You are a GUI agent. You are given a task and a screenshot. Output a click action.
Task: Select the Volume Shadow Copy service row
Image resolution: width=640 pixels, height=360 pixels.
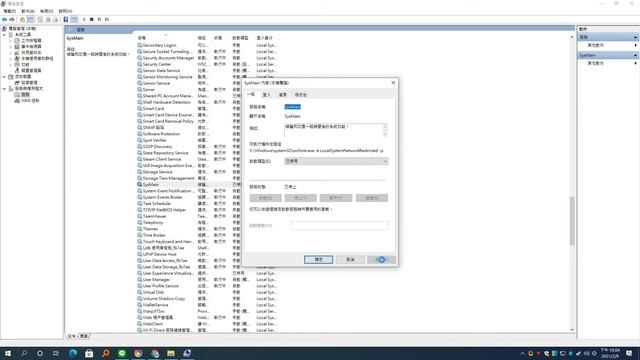pyautogui.click(x=207, y=298)
